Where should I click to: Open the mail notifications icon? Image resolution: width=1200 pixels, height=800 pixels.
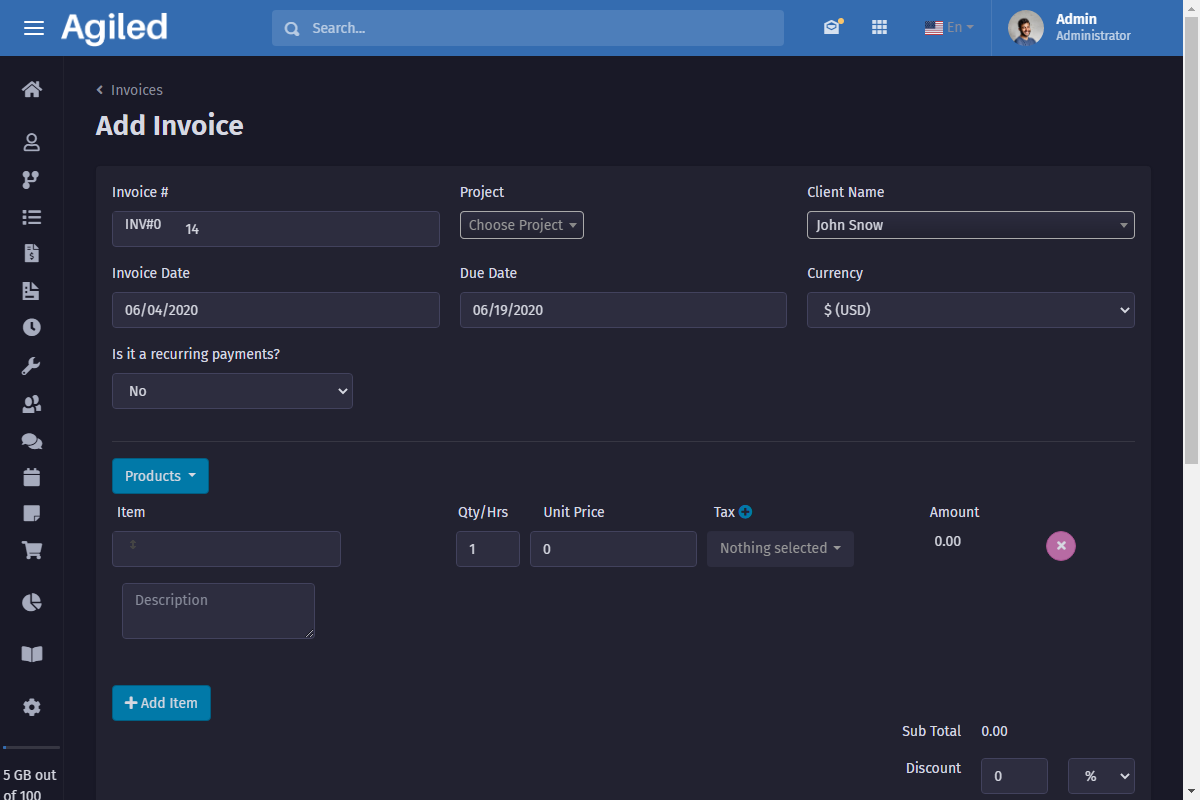[x=832, y=28]
